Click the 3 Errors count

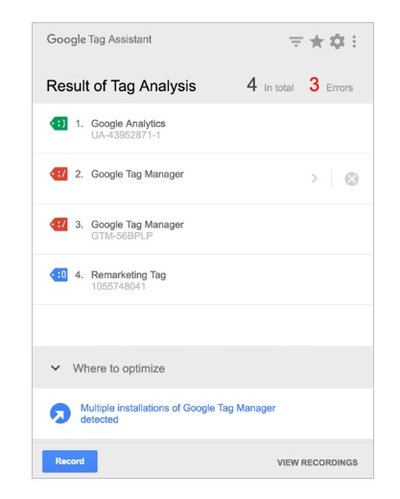tap(331, 85)
